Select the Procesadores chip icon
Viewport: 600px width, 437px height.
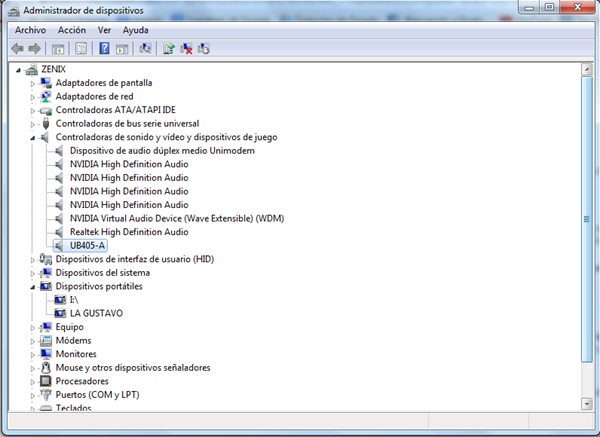point(46,381)
